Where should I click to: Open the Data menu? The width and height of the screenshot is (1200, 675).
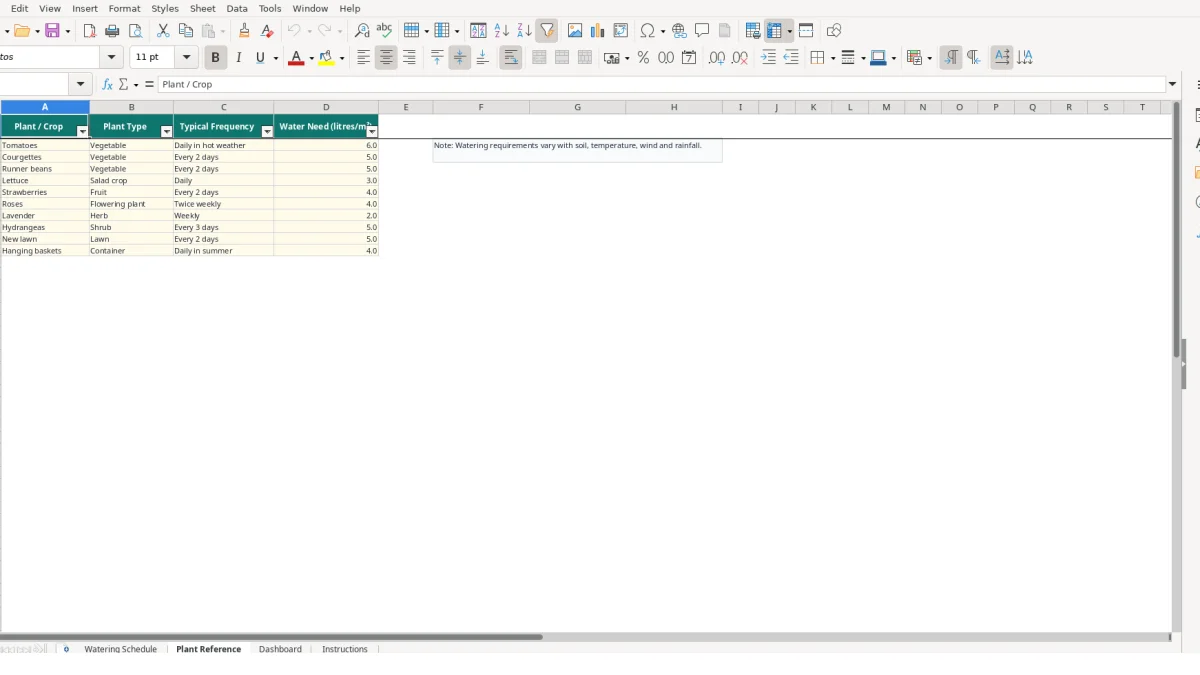point(237,8)
